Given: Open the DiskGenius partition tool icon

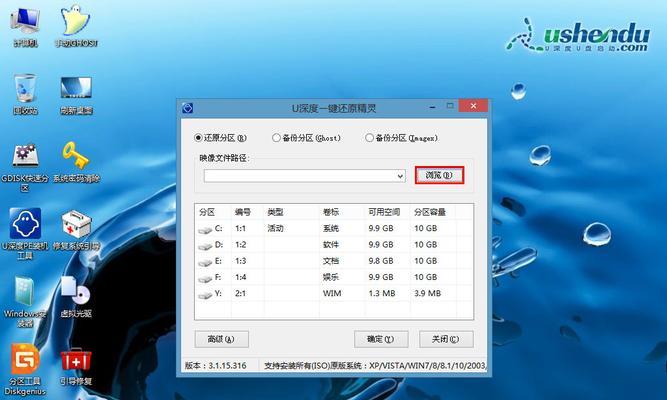Looking at the screenshot, I should click(25, 360).
